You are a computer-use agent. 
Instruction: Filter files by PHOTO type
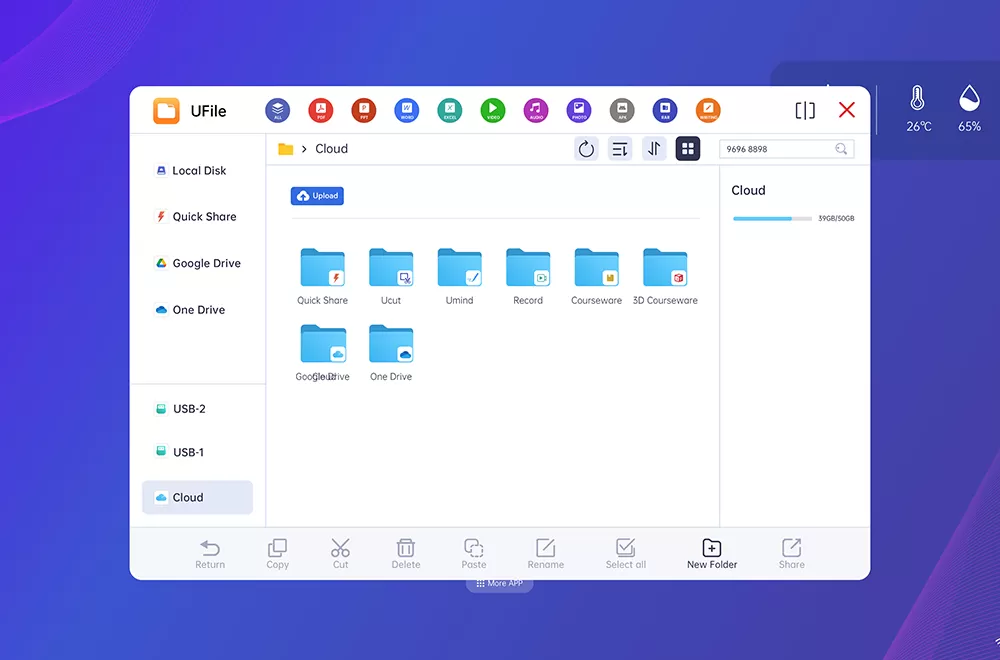coord(579,110)
